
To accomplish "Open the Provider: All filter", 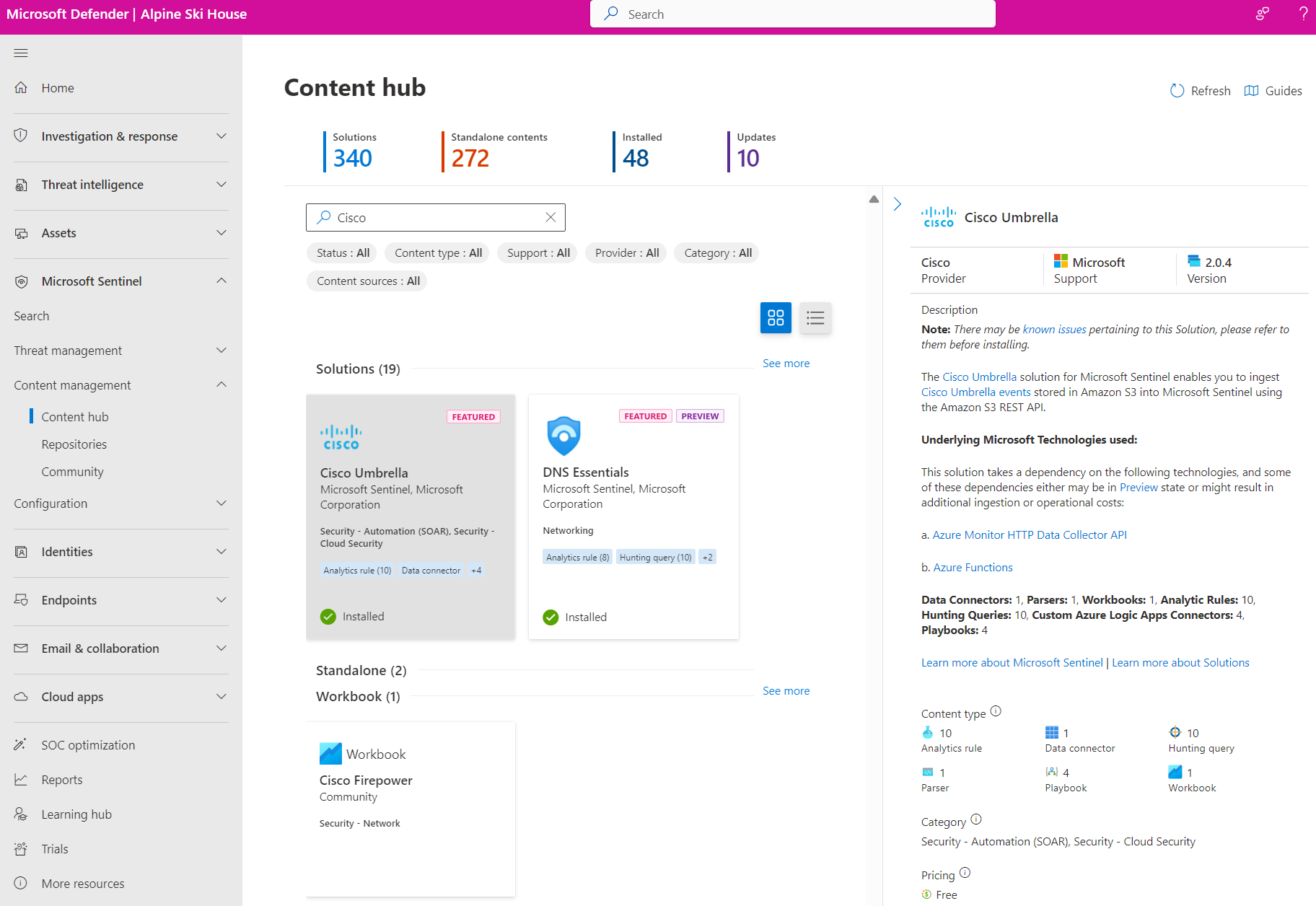I will click(627, 253).
